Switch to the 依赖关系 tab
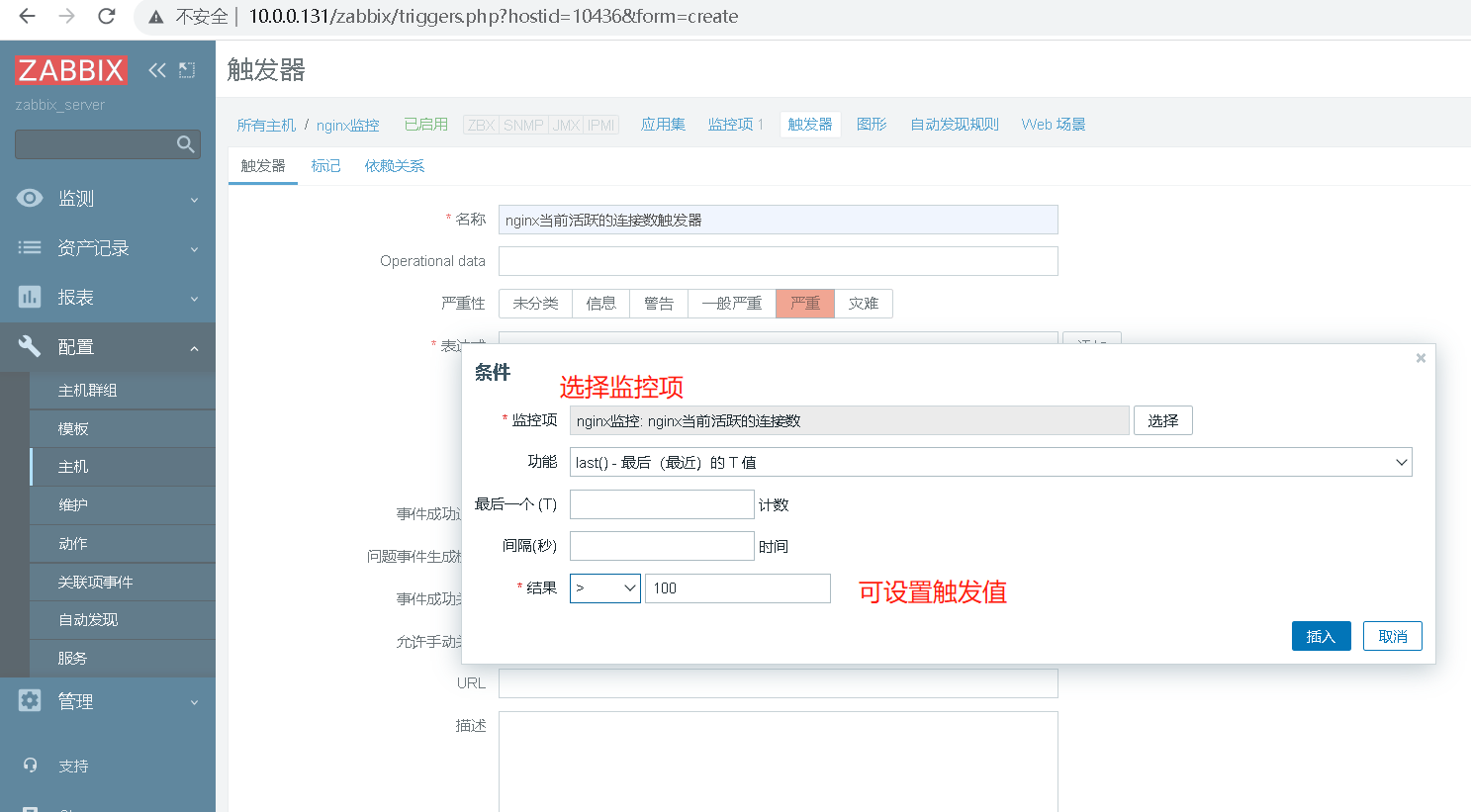The width and height of the screenshot is (1471, 812). (x=395, y=166)
